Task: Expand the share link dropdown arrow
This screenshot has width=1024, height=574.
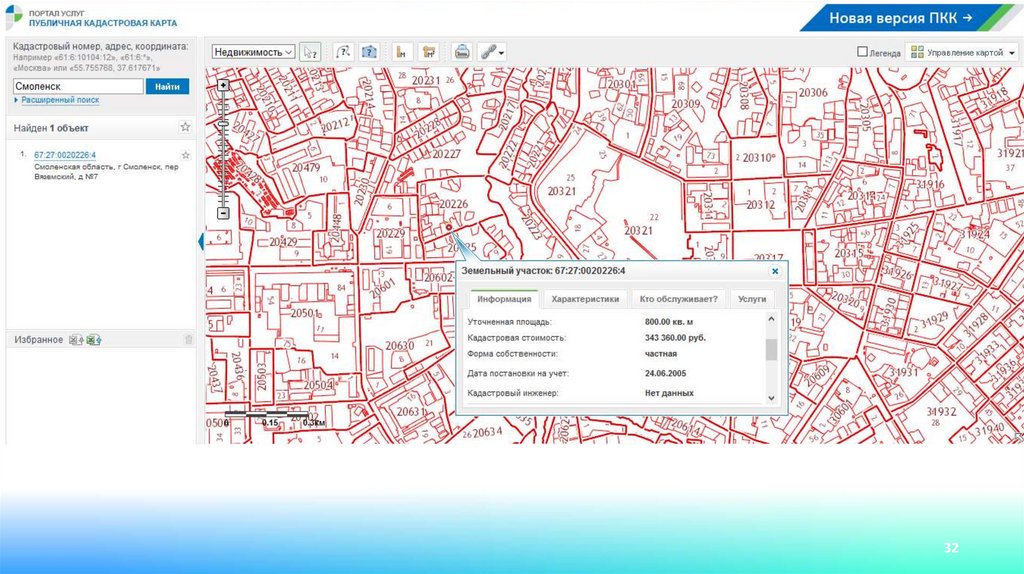Action: click(501, 52)
